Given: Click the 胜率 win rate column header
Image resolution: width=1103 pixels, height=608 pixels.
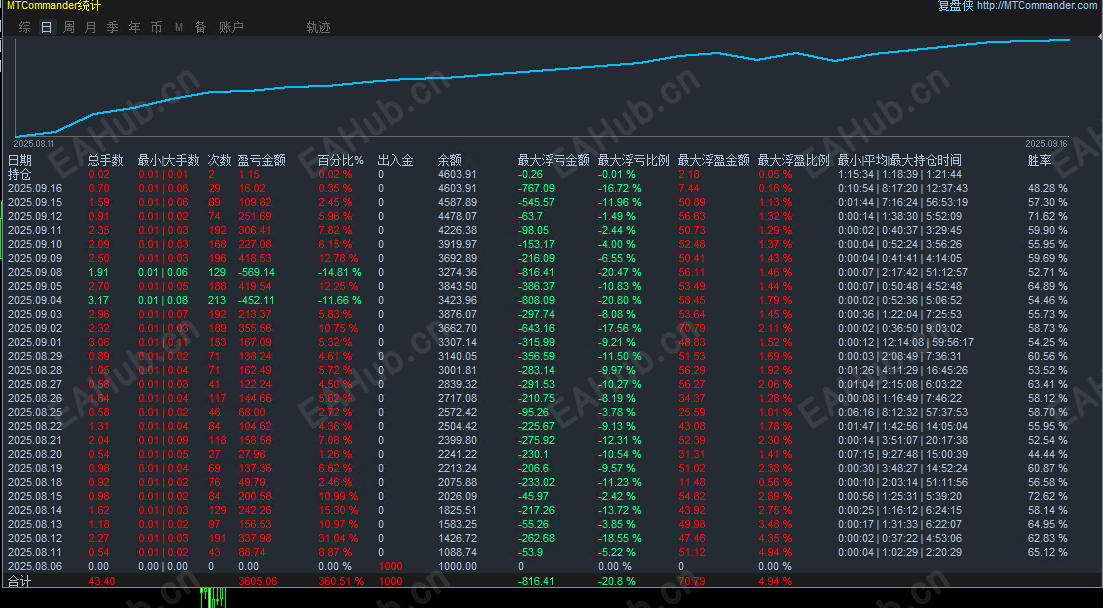Looking at the screenshot, I should (x=1040, y=160).
